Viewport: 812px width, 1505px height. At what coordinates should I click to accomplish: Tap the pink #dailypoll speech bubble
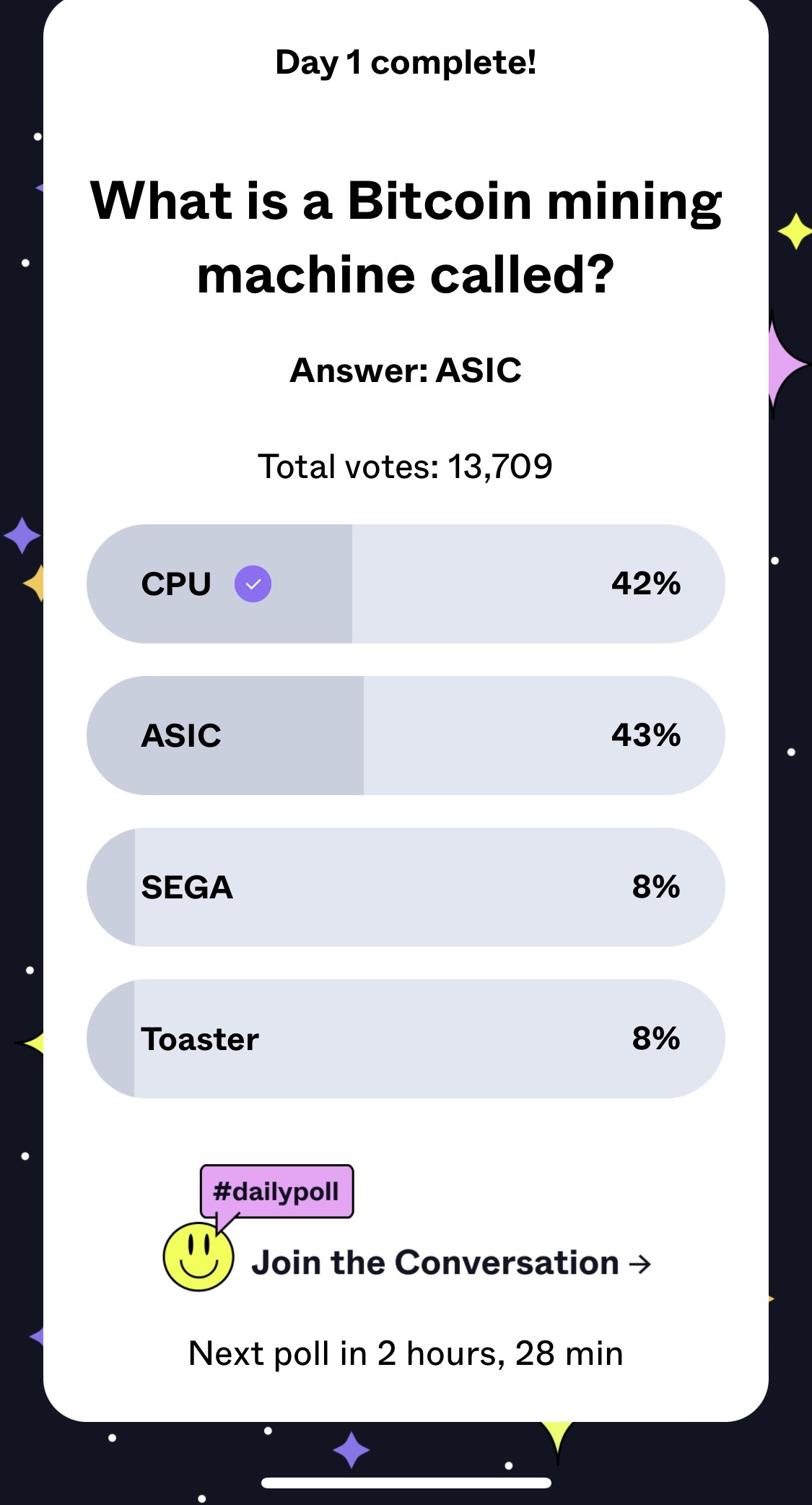[276, 1192]
